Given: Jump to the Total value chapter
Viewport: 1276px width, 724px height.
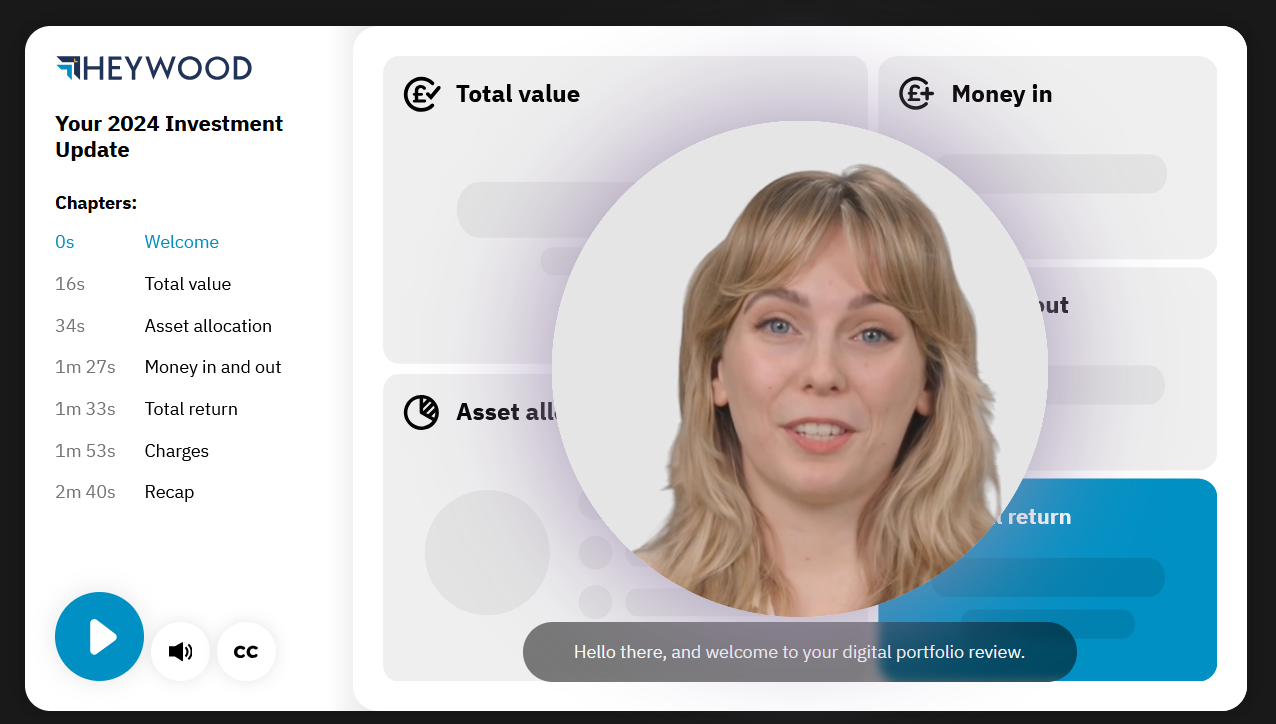Looking at the screenshot, I should 187,284.
